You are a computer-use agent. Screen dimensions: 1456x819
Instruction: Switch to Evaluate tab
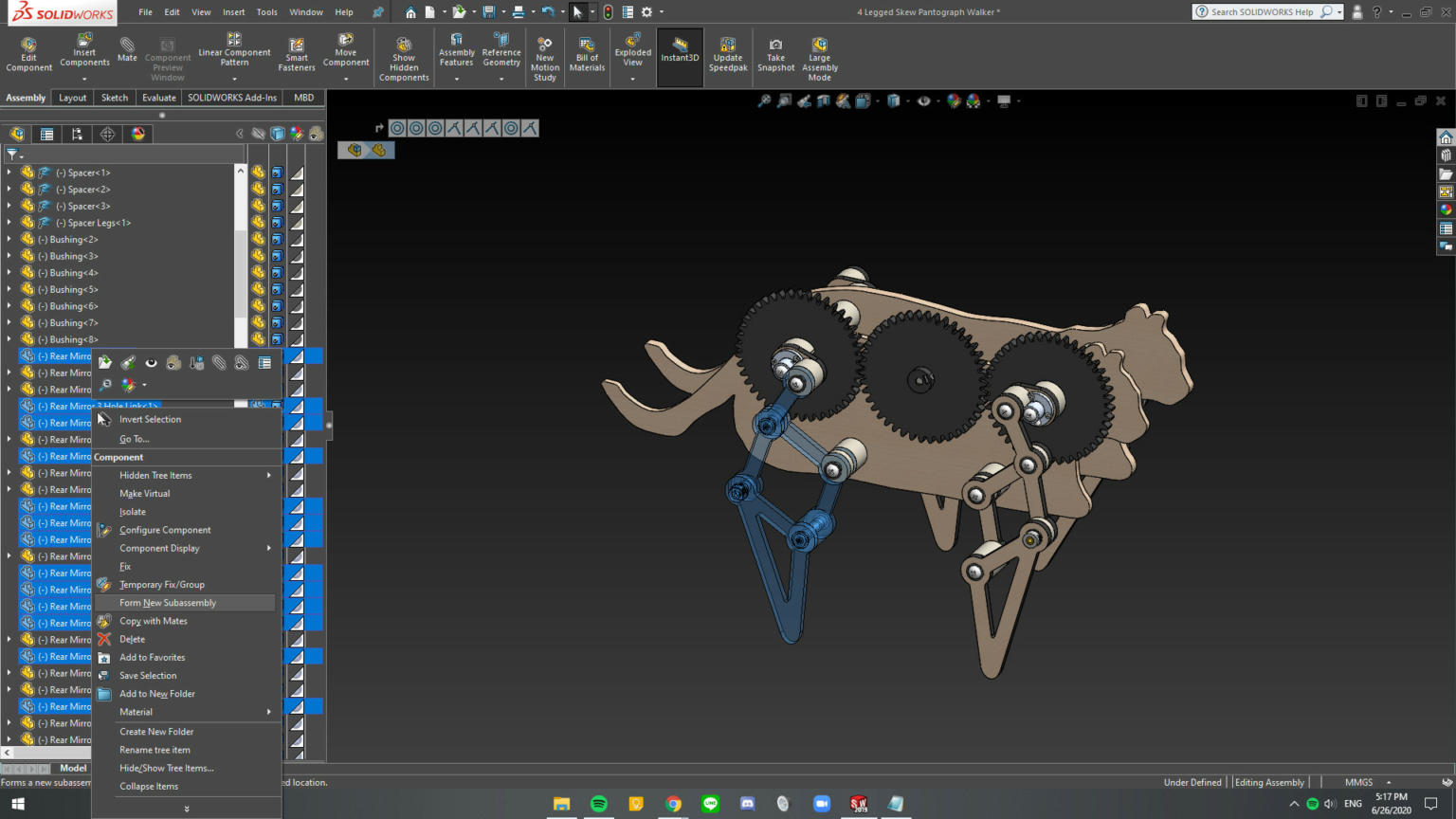[x=158, y=98]
